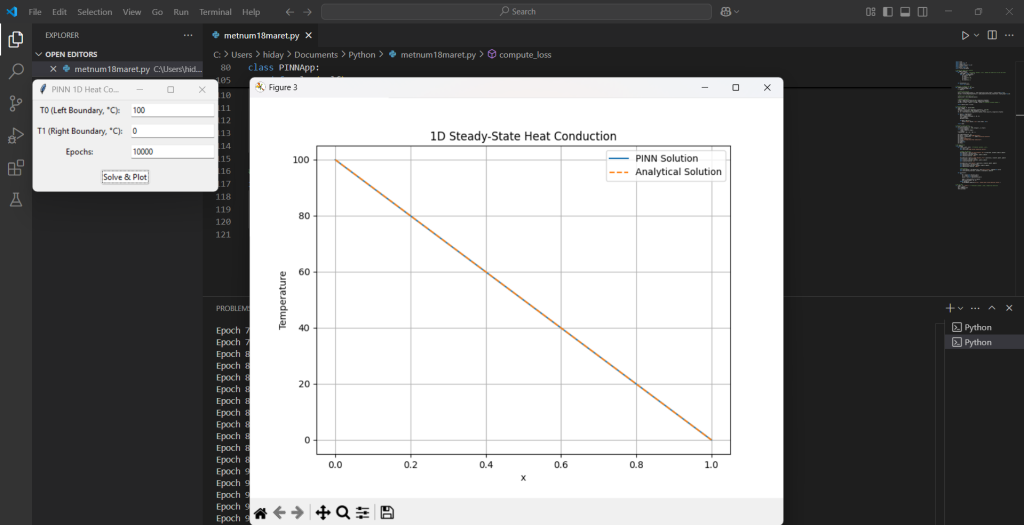Select the Pan axes tool in figure toolbar
The image size is (1024, 525).
coord(323,513)
